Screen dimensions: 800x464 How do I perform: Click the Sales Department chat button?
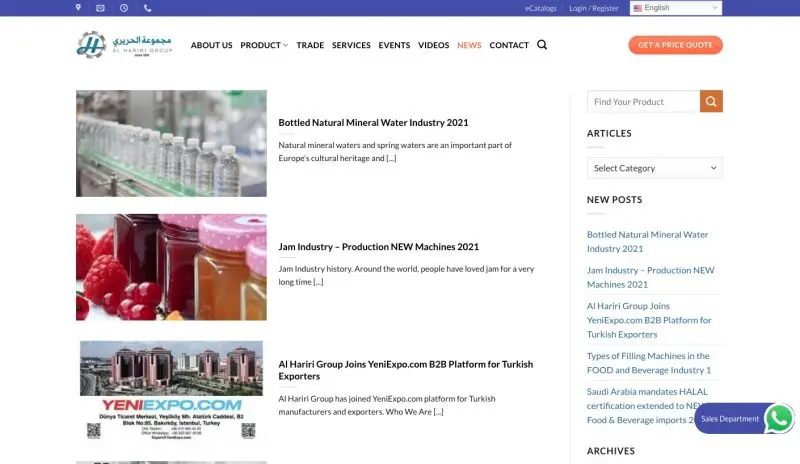(x=730, y=419)
